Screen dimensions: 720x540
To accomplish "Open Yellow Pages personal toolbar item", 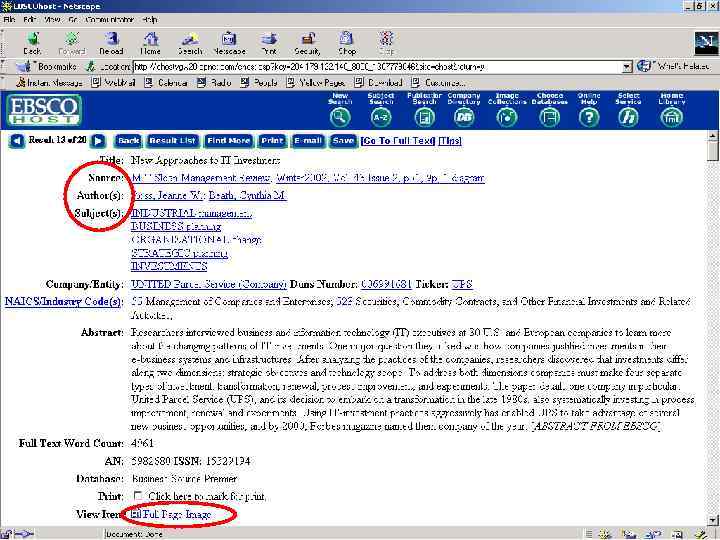I will click(315, 83).
